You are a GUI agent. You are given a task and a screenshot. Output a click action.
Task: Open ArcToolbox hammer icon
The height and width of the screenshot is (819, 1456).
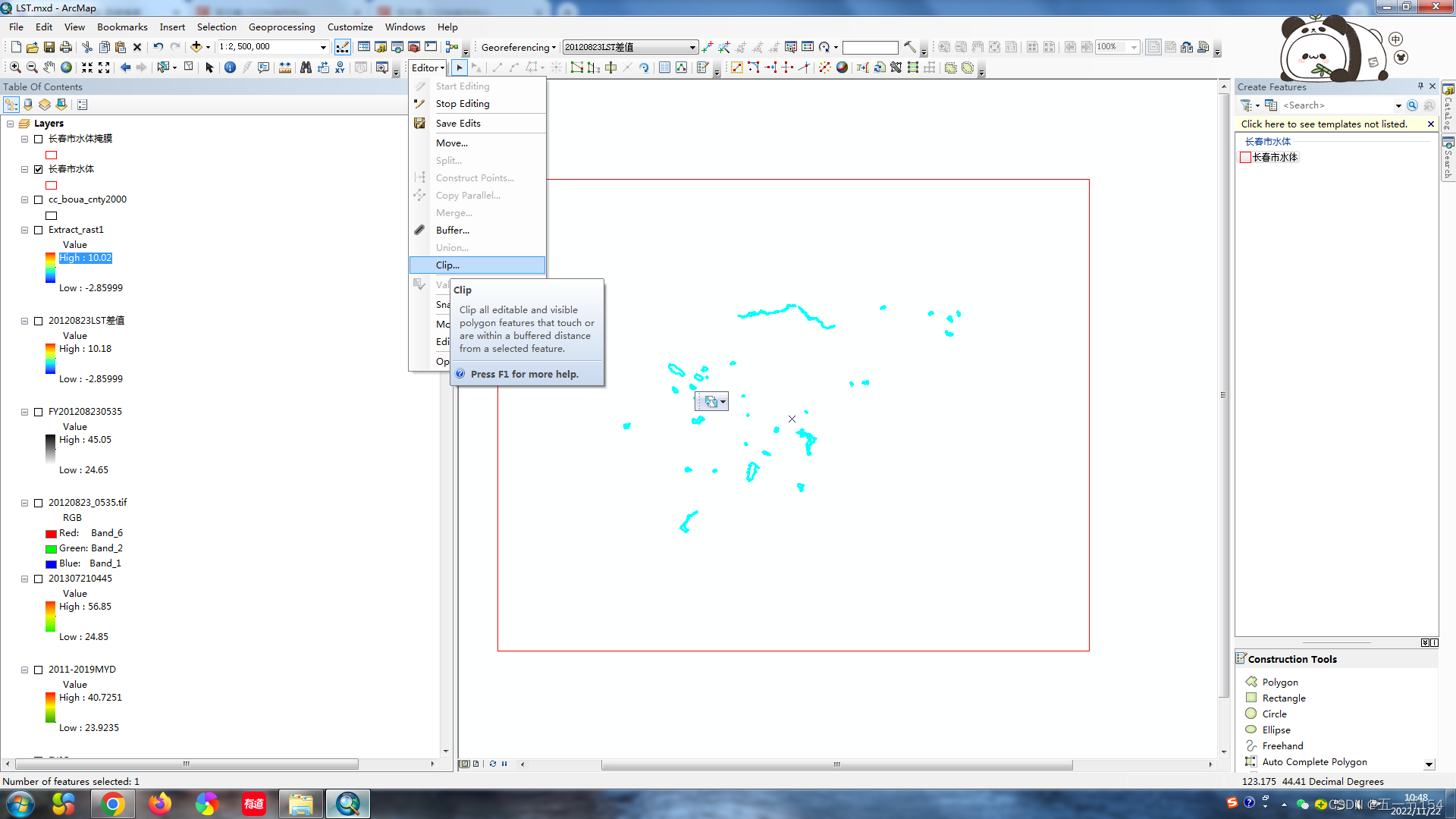point(413,47)
